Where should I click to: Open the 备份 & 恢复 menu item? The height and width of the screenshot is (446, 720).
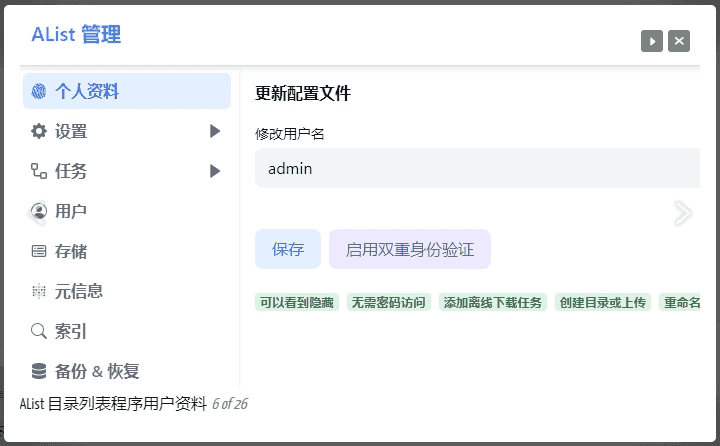tap(97, 371)
